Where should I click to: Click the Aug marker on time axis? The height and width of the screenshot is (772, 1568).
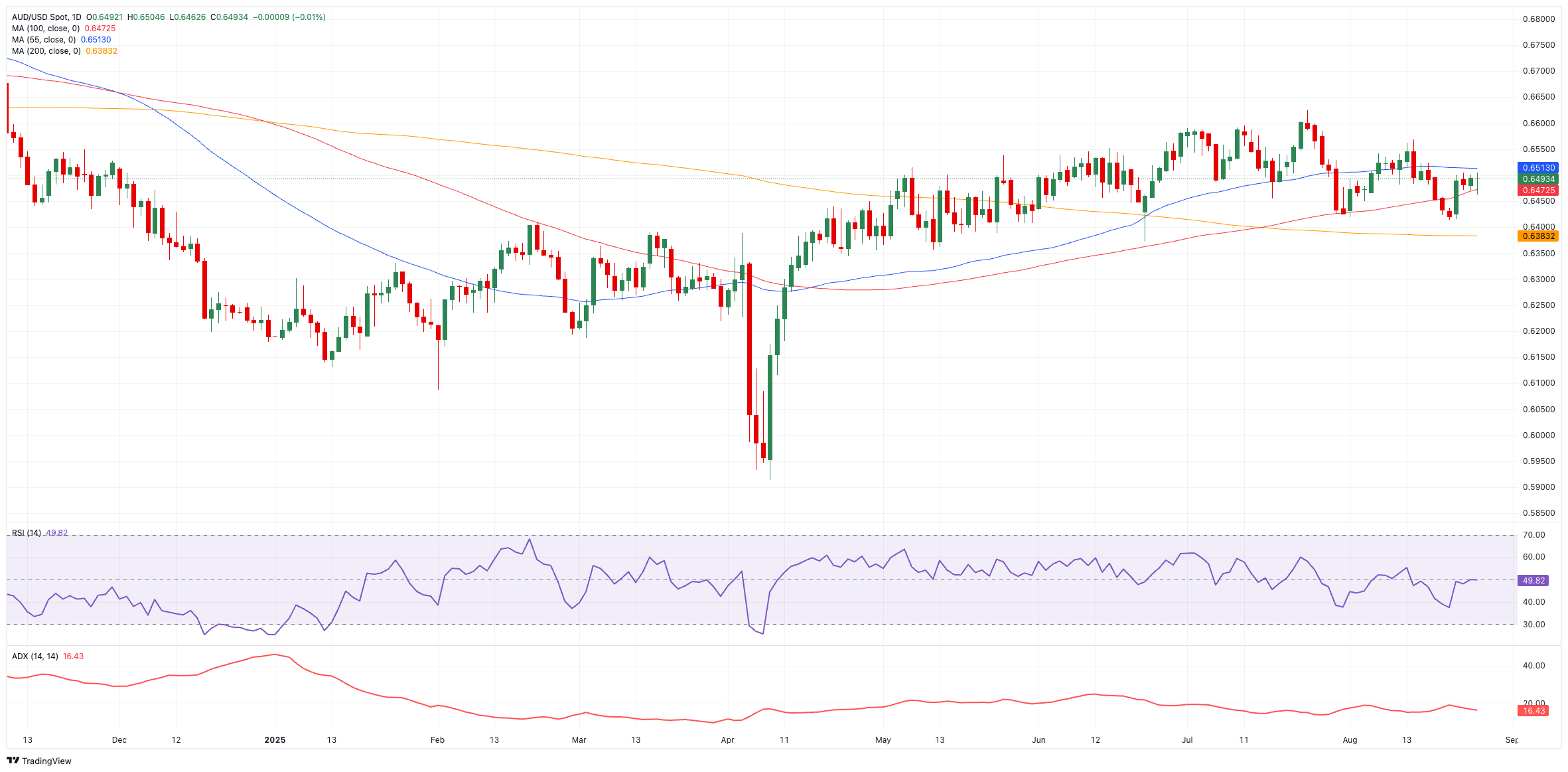pyautogui.click(x=1350, y=740)
